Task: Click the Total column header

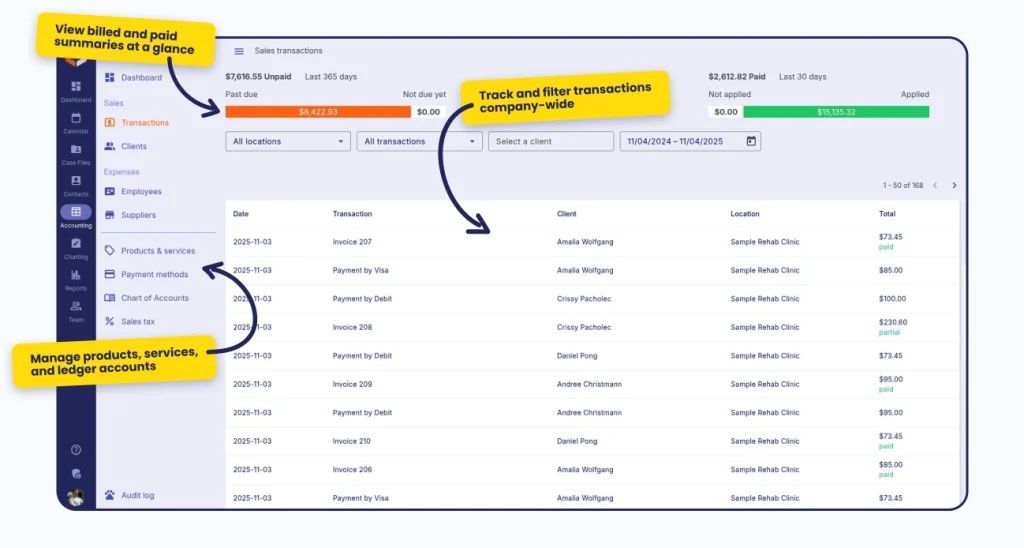Action: pos(887,214)
